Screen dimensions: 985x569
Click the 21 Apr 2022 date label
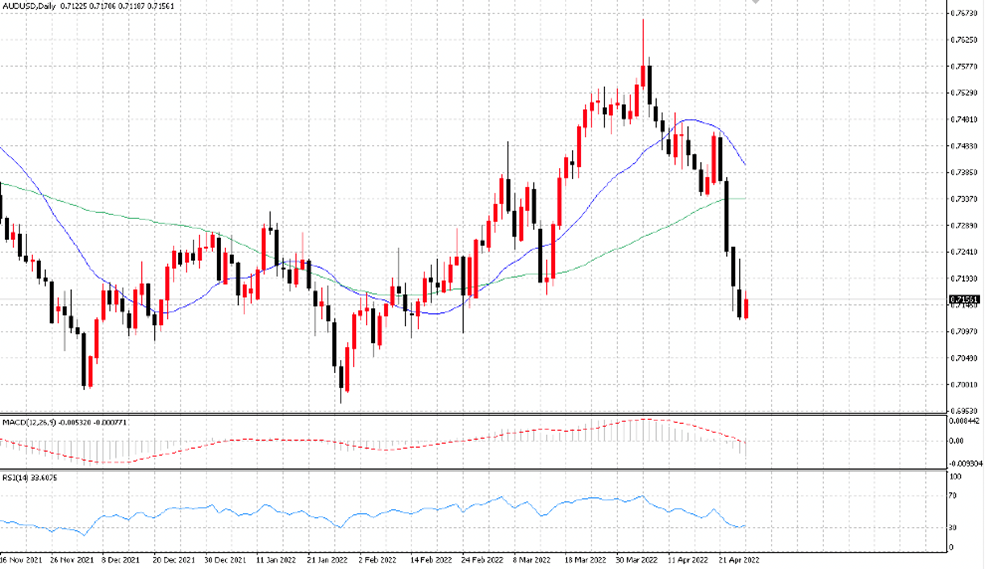[739, 560]
